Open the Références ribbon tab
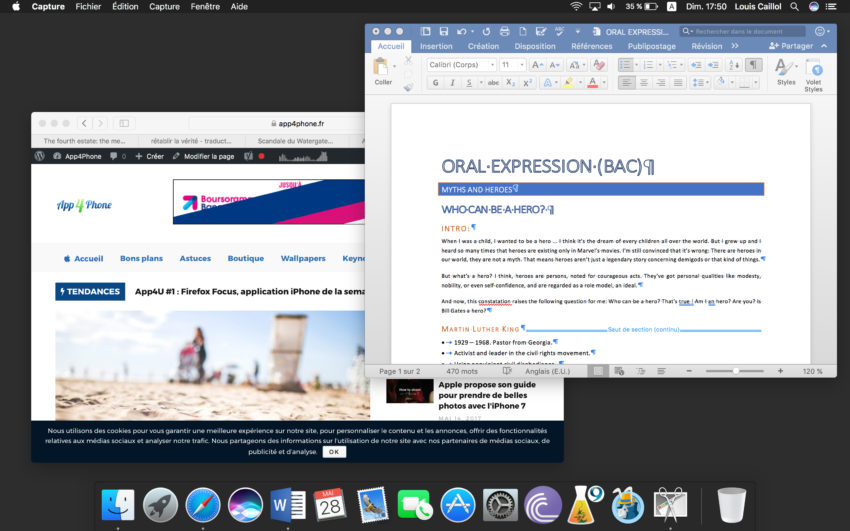Image resolution: width=850 pixels, height=531 pixels. point(591,47)
